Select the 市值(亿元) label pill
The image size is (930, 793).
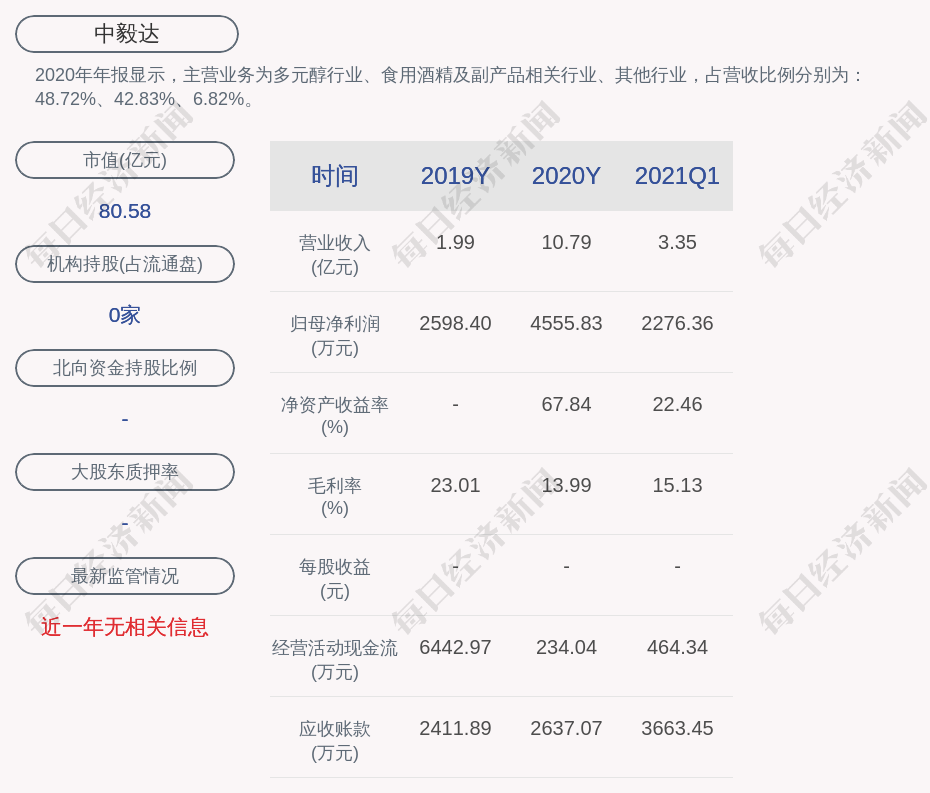pos(125,160)
